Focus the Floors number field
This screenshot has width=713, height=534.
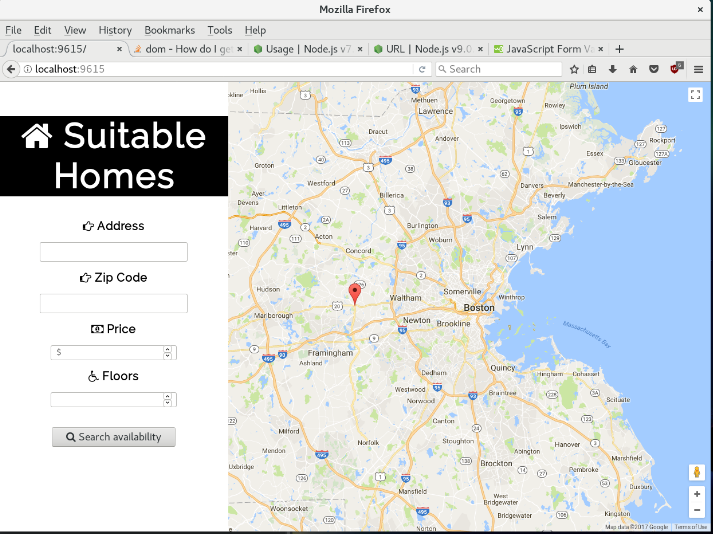113,399
